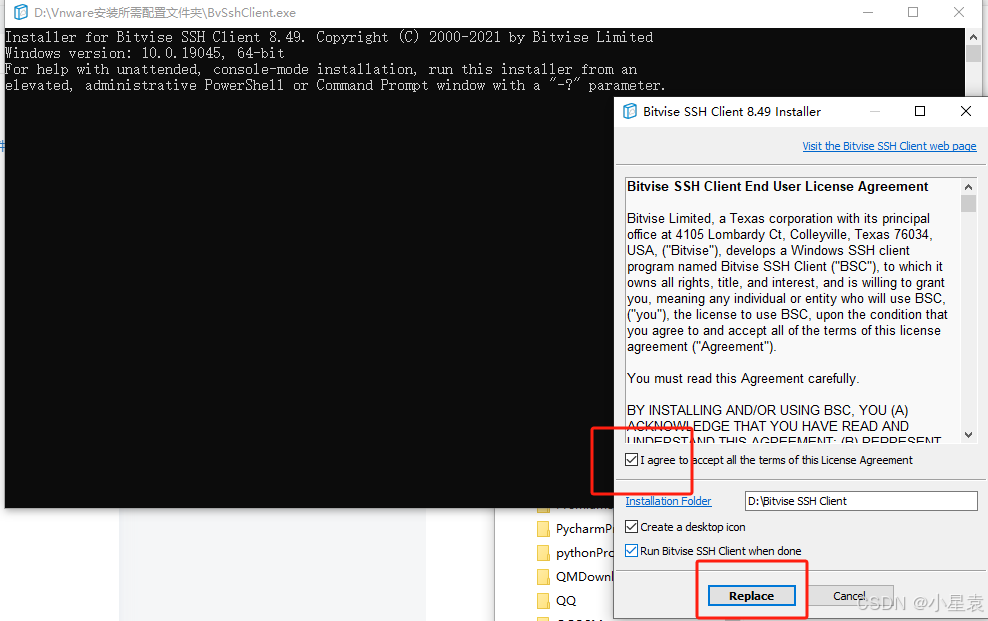This screenshot has height=621, width=988.
Task: Open the QMDownl folder icon in the file list
Action: [543, 577]
